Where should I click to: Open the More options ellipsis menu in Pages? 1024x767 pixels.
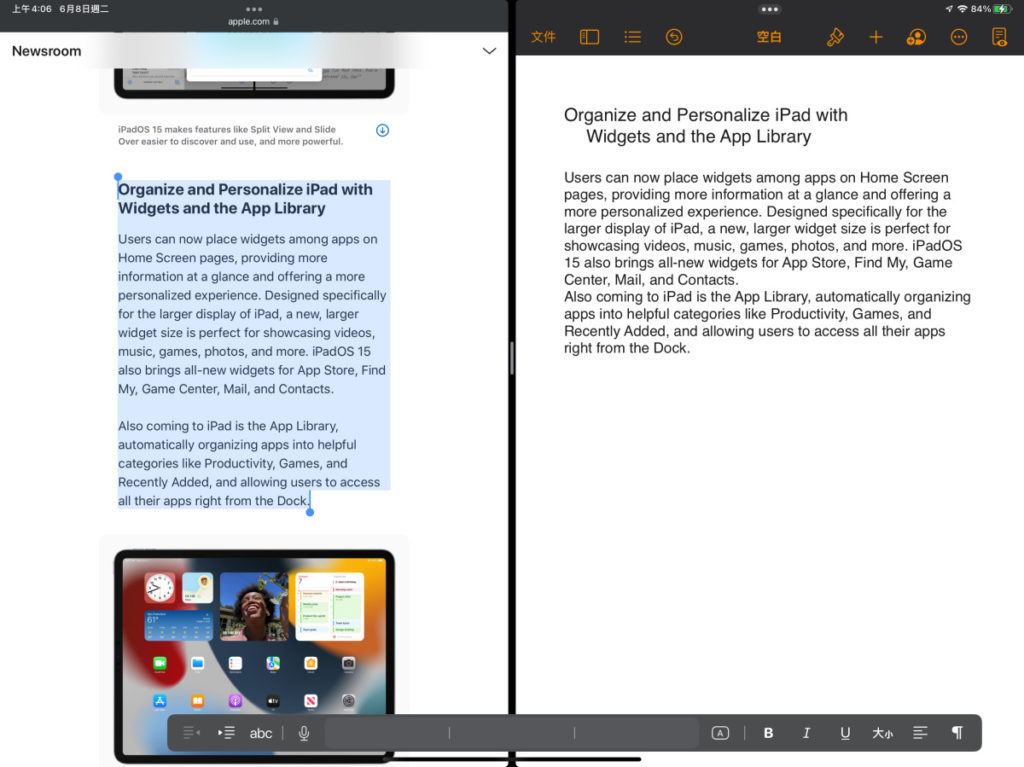point(958,37)
